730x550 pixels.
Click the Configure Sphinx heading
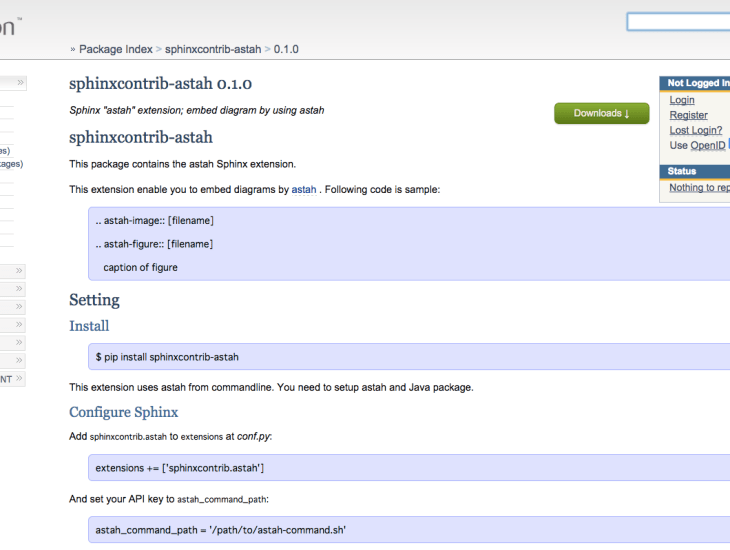tap(123, 412)
